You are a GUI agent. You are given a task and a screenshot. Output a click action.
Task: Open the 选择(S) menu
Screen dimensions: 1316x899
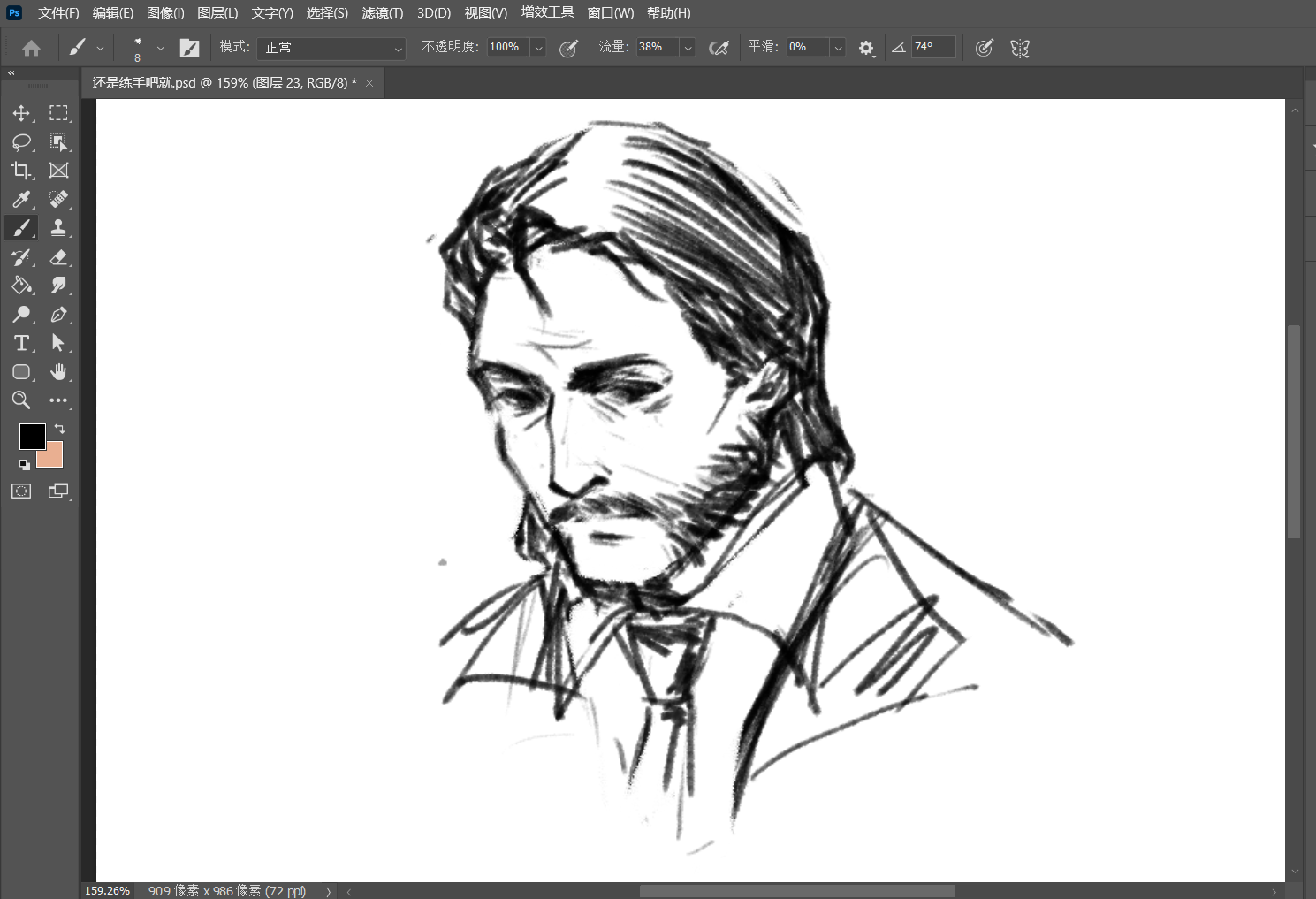pos(327,13)
